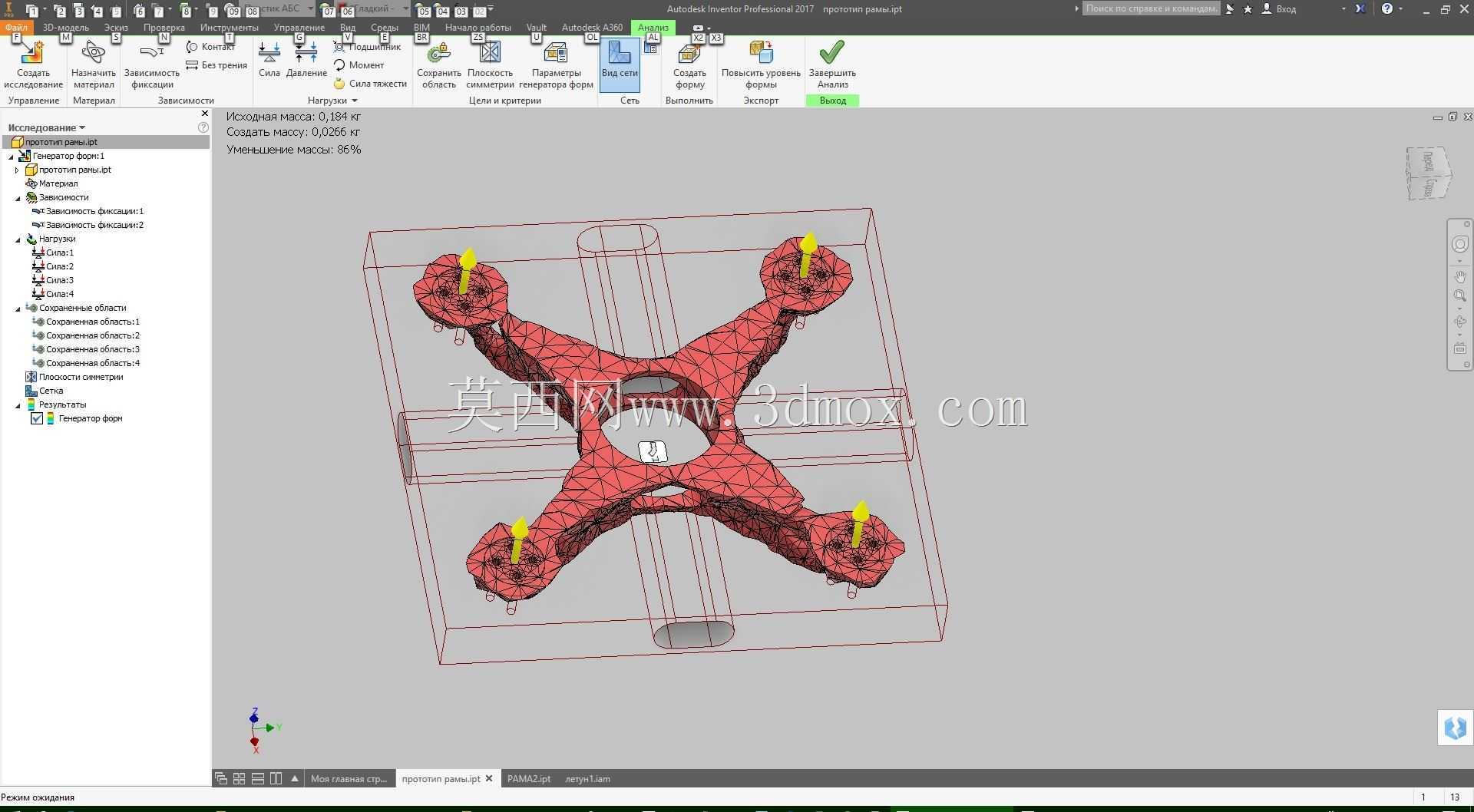Select Зависимость фиксации:2 in the tree

click(94, 225)
